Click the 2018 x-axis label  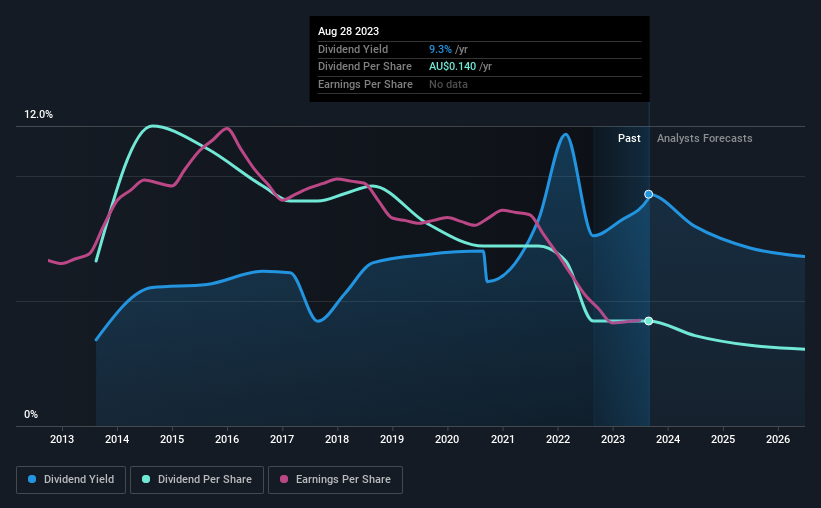[x=337, y=439]
